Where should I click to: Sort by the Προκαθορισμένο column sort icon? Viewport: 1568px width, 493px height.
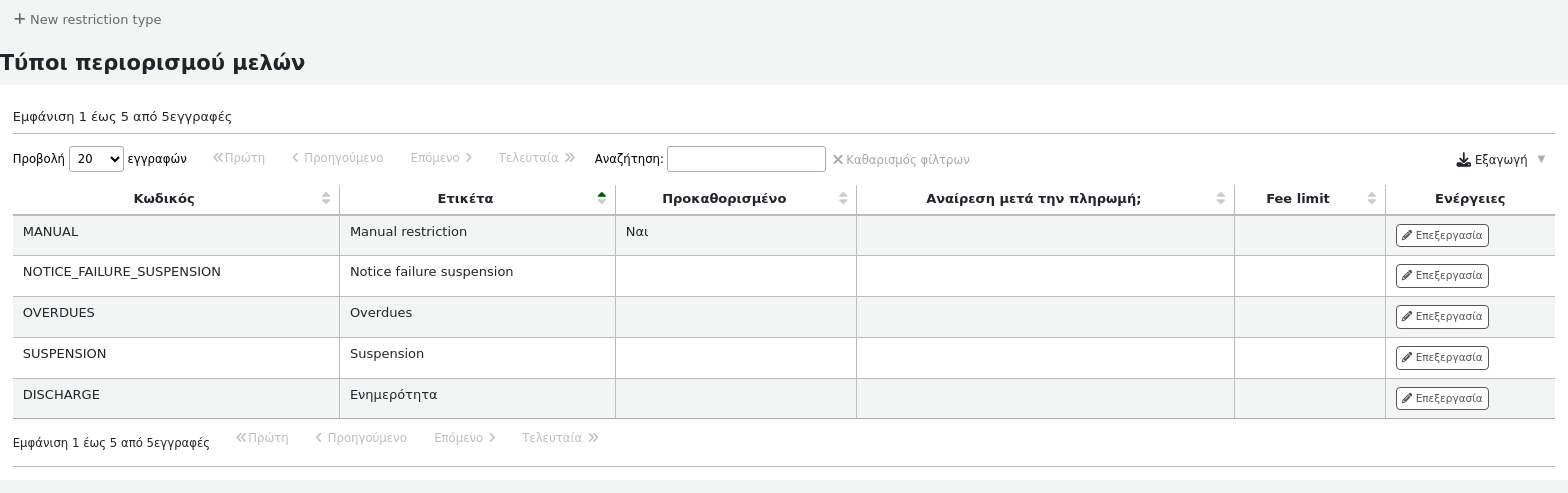843,198
